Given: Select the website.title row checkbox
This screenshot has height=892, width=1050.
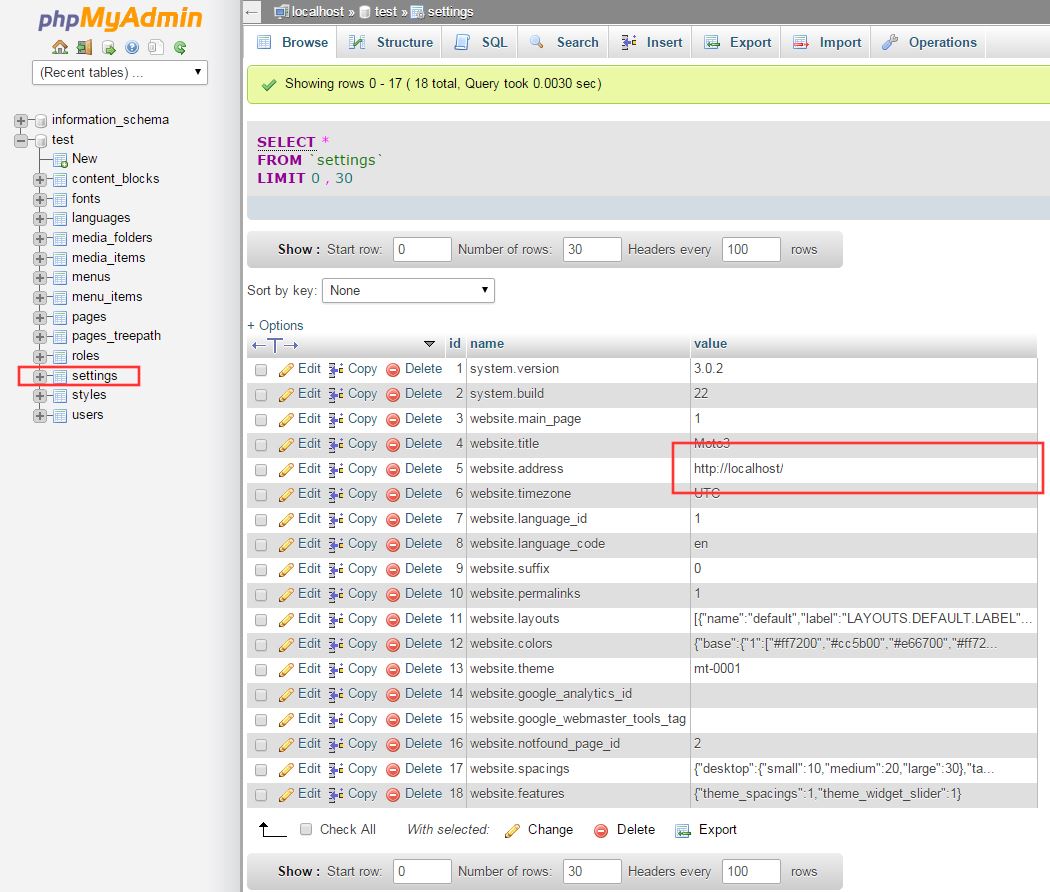Looking at the screenshot, I should tap(261, 445).
